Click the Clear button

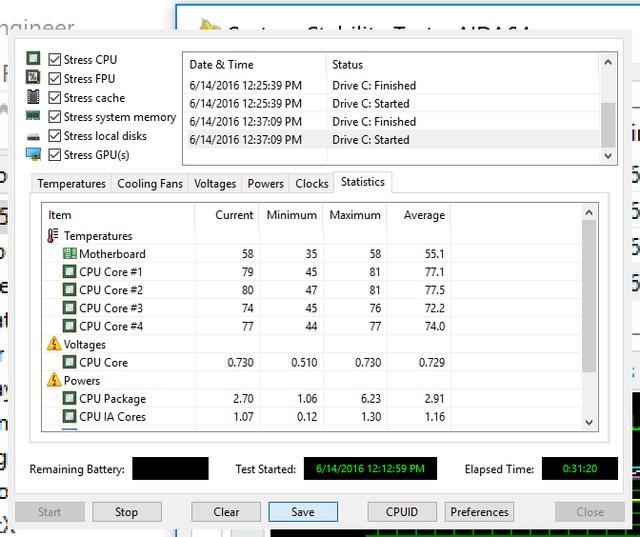coord(226,512)
